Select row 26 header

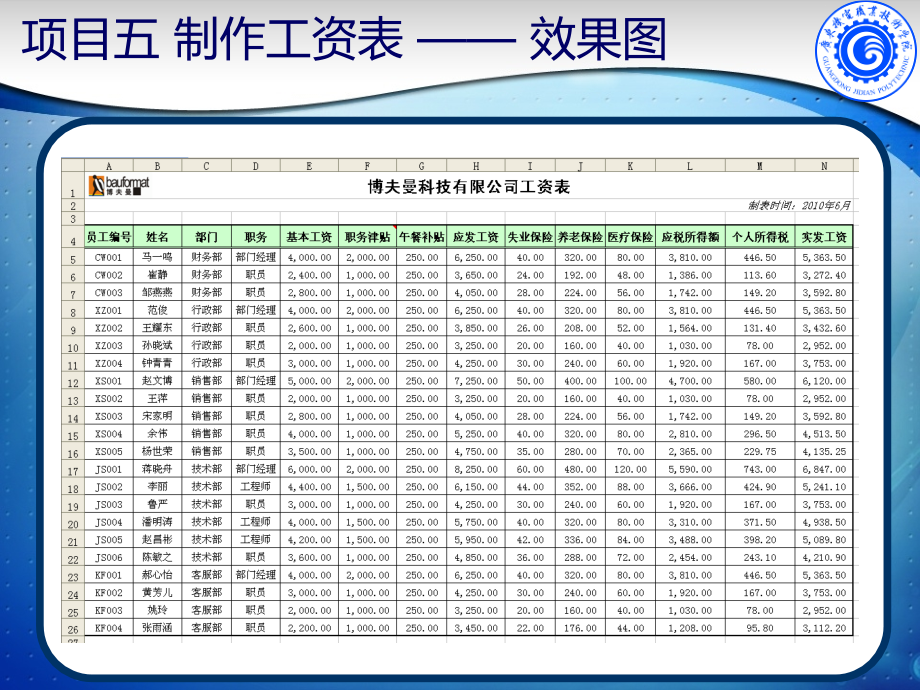(x=73, y=629)
